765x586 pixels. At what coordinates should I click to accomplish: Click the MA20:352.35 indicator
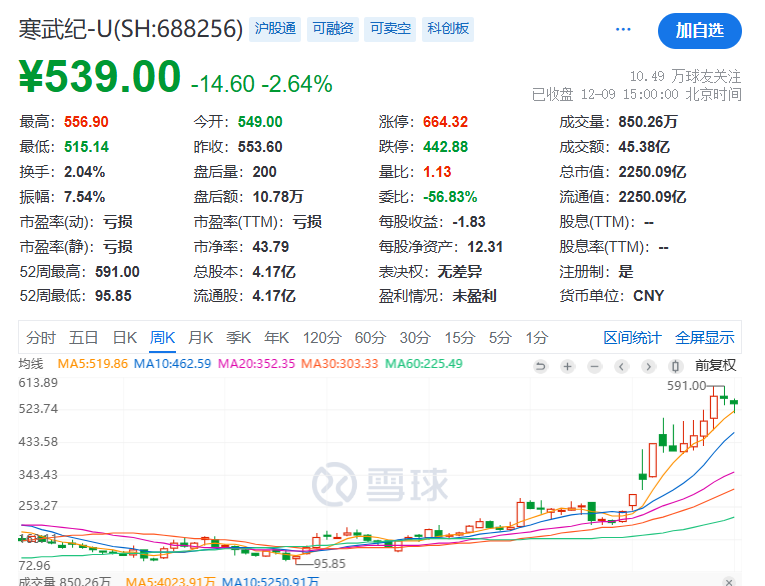pyautogui.click(x=256, y=364)
